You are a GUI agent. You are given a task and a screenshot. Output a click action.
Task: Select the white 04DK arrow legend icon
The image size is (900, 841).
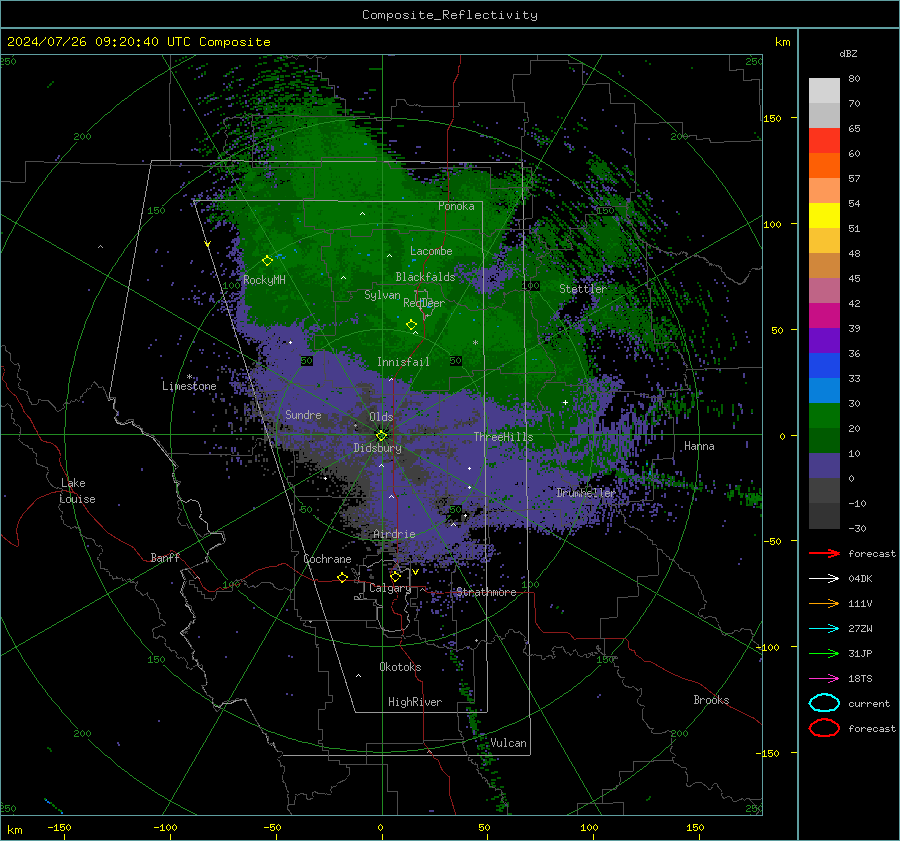824,578
